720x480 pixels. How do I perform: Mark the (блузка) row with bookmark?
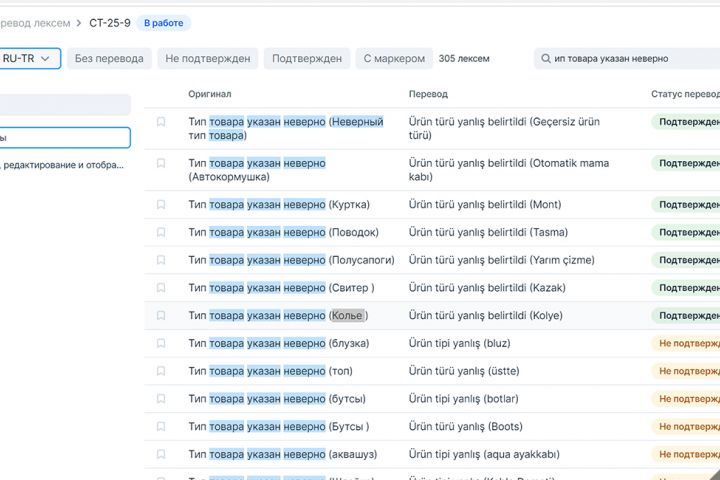point(161,344)
